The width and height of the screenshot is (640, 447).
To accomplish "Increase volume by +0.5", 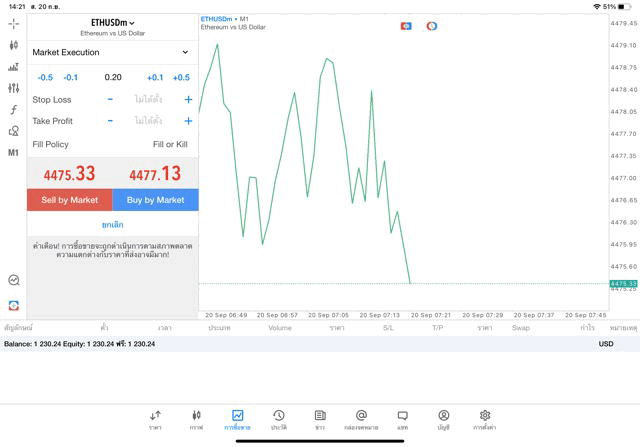I will pos(181,77).
